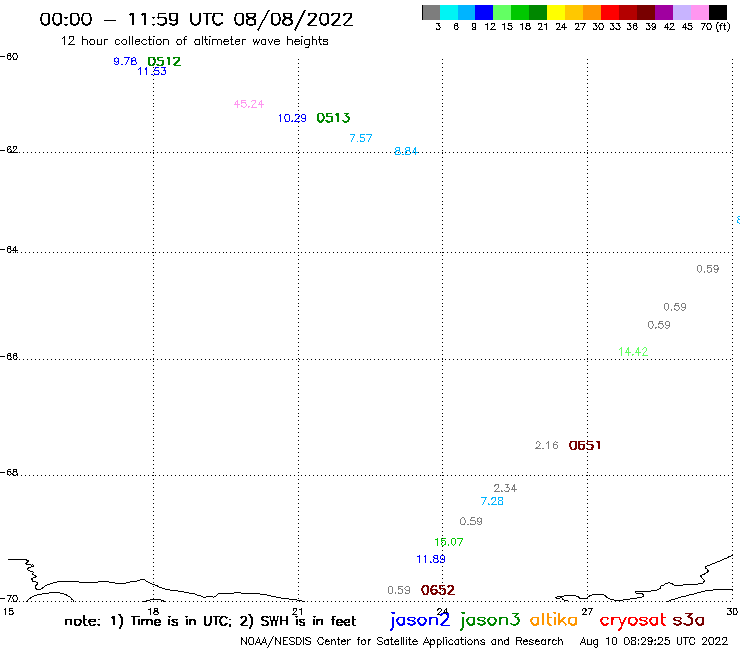Click the dark red 0652 time label

pos(438,590)
